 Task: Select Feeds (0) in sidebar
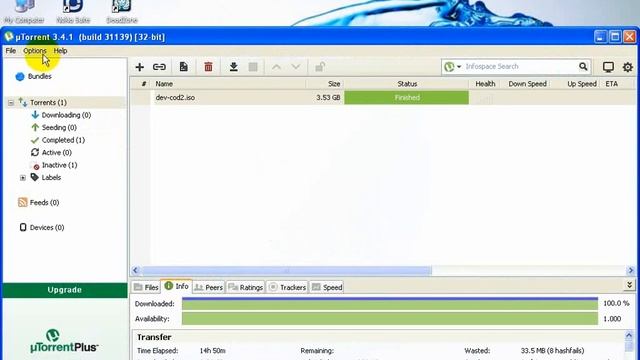[x=44, y=202]
